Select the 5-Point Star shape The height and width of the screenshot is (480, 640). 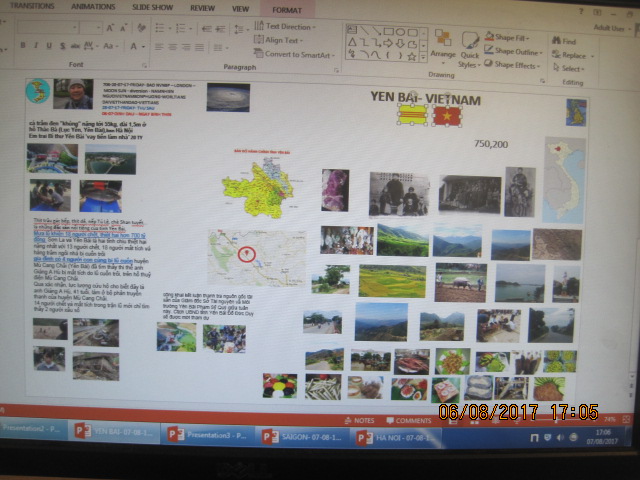[x=412, y=56]
